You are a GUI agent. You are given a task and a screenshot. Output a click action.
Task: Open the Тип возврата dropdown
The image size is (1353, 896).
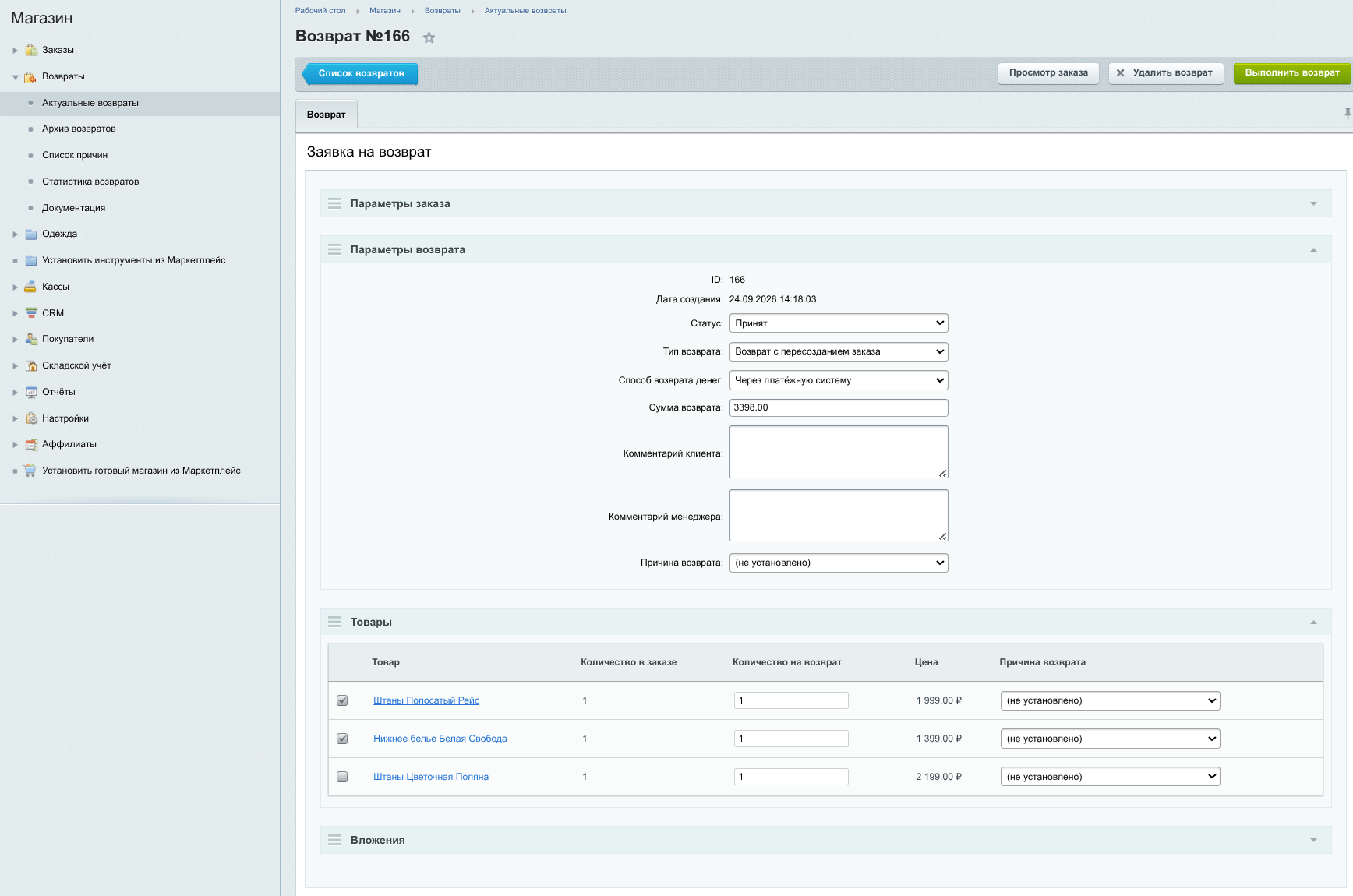839,351
